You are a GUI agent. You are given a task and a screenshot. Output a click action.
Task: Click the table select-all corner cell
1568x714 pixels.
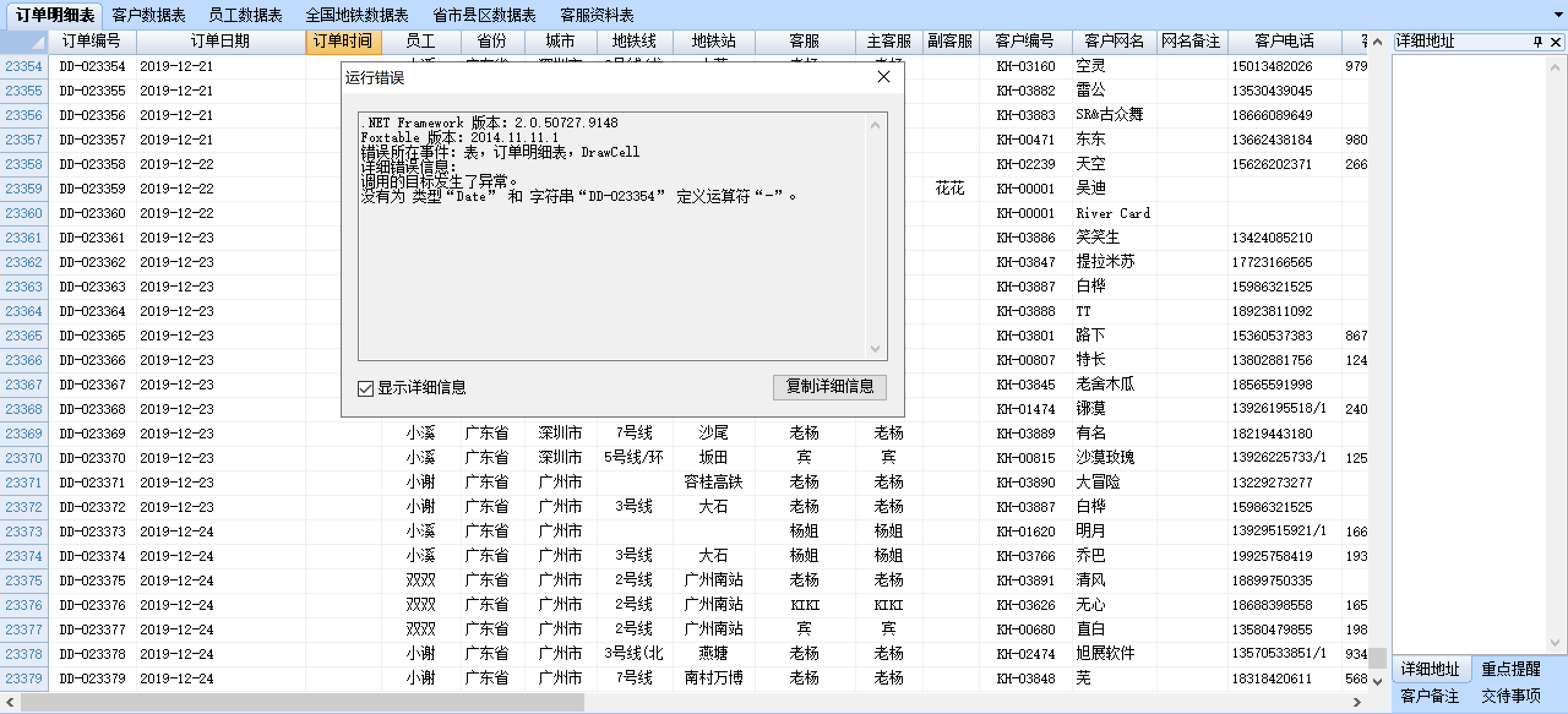click(24, 42)
